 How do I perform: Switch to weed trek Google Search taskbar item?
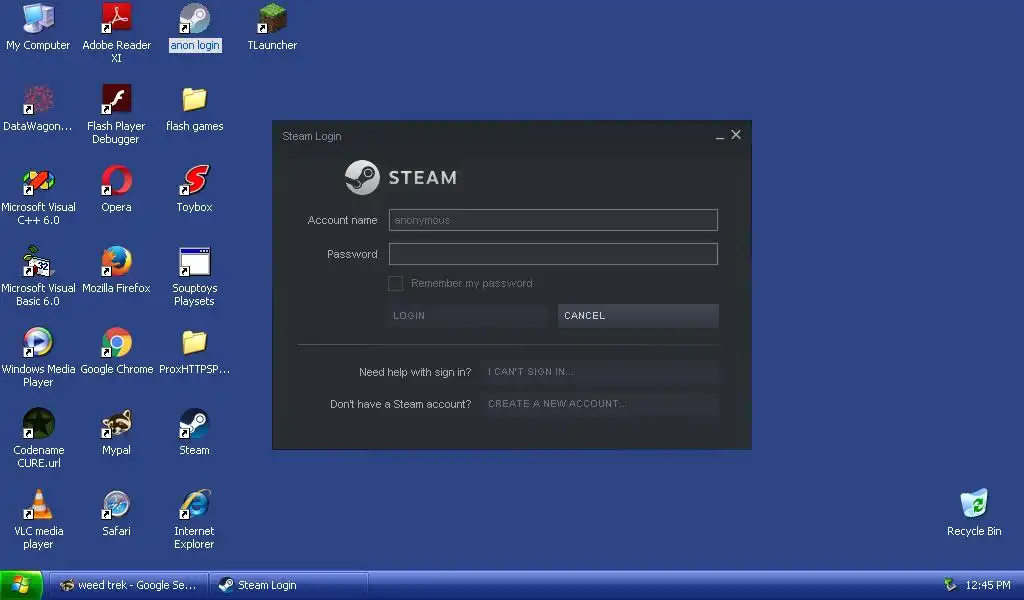pyautogui.click(x=128, y=585)
